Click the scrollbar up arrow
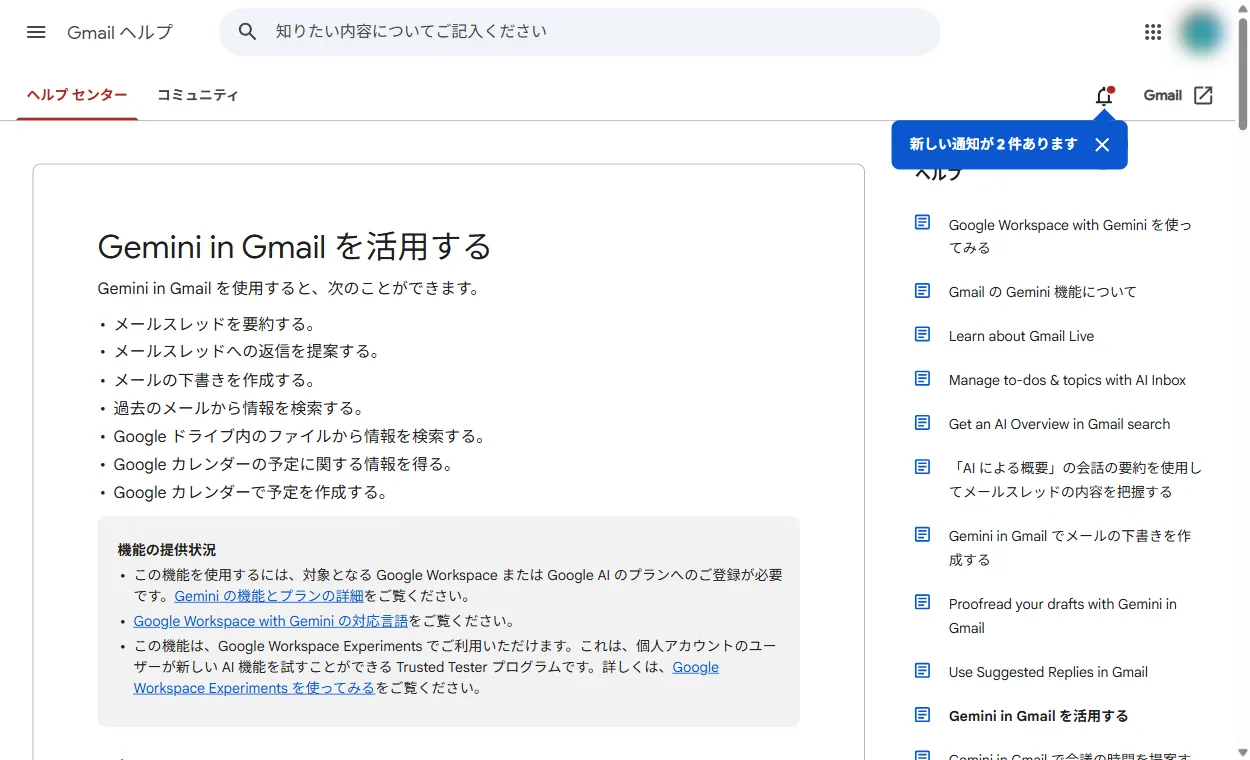 click(x=1242, y=7)
